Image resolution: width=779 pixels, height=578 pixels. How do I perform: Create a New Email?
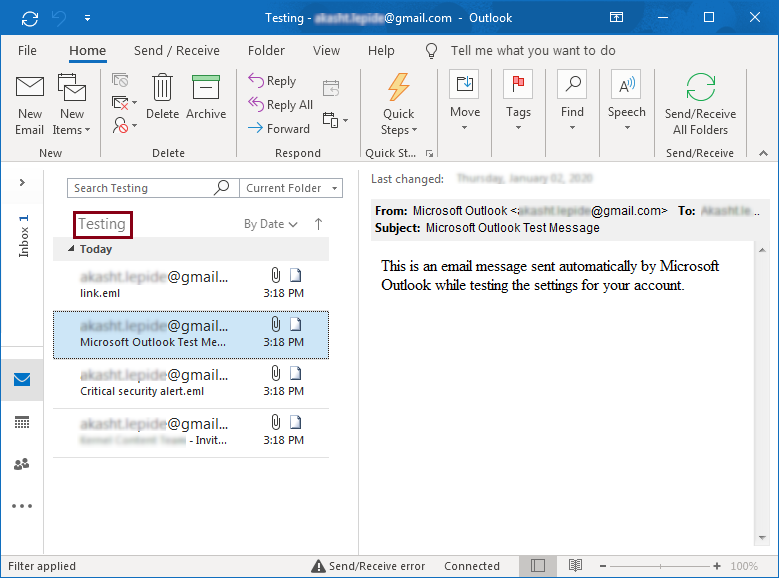30,105
